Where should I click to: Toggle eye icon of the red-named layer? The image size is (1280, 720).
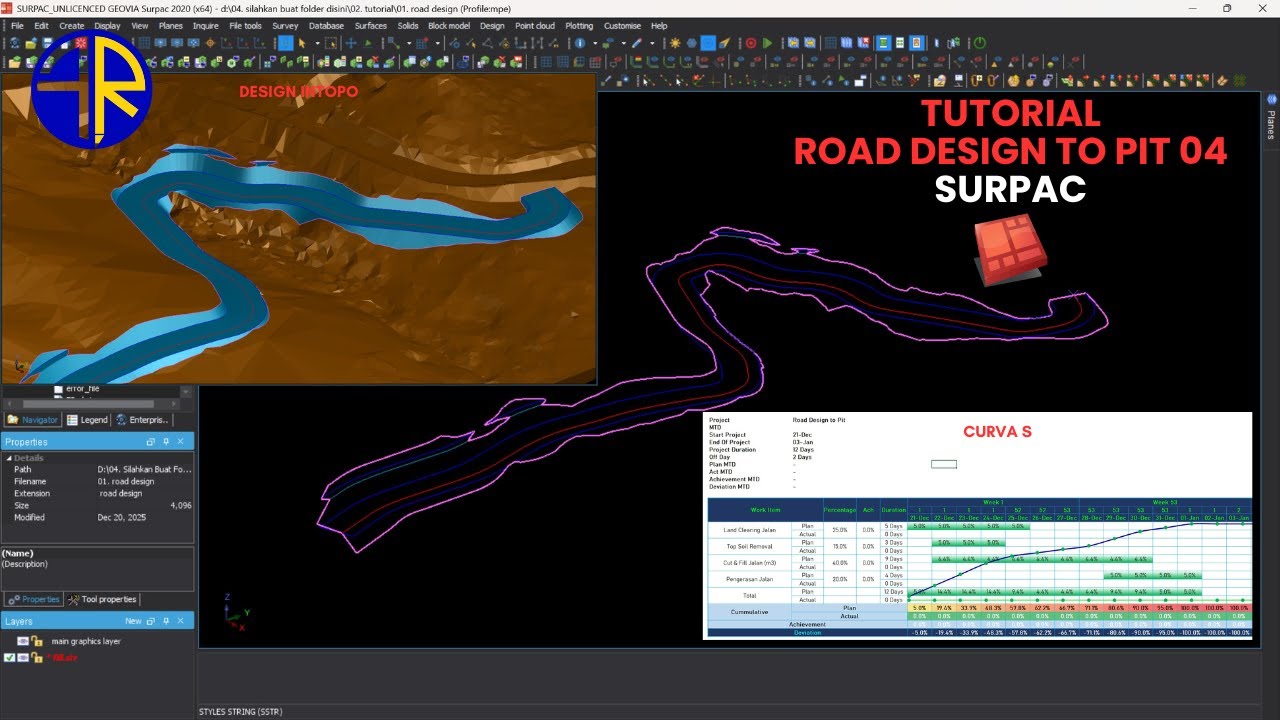point(23,658)
